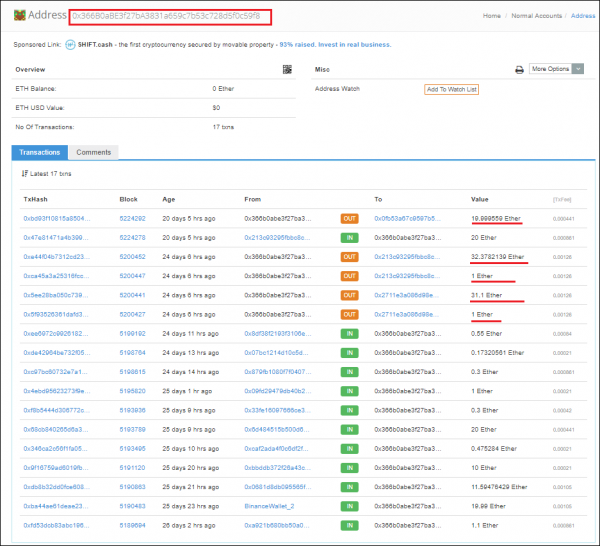Open block 5224292 link
The height and width of the screenshot is (546, 600).
point(132,218)
